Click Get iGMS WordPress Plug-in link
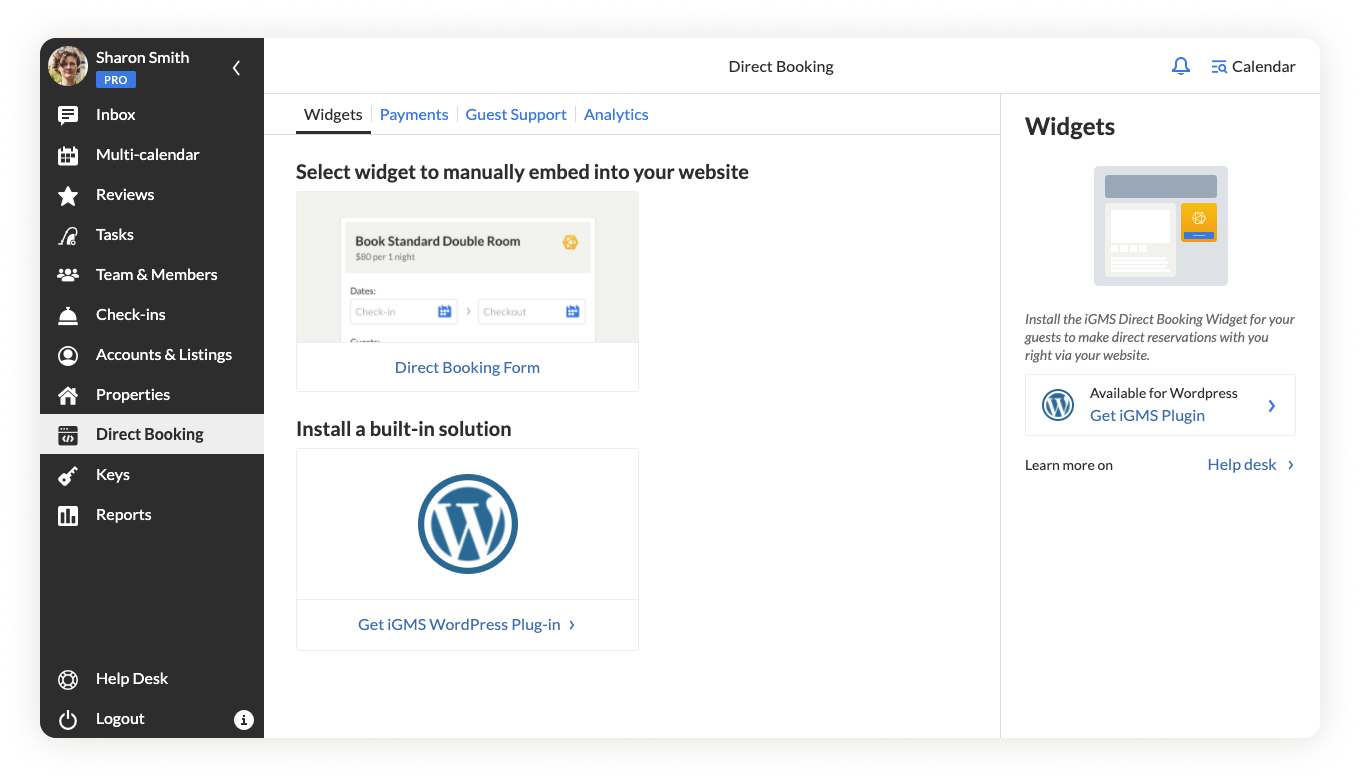The image size is (1360, 780). (x=466, y=625)
